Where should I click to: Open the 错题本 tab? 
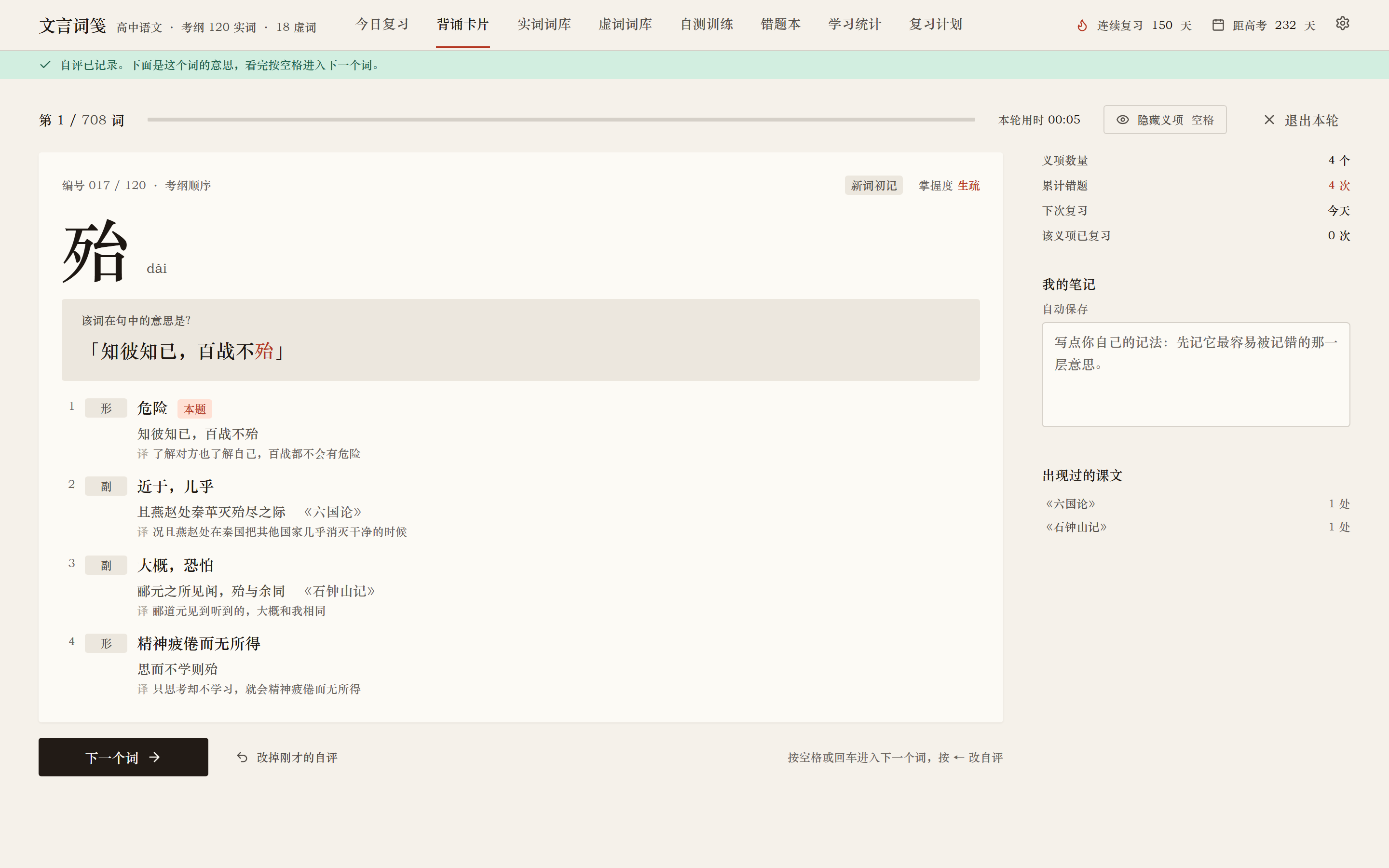[781, 24]
